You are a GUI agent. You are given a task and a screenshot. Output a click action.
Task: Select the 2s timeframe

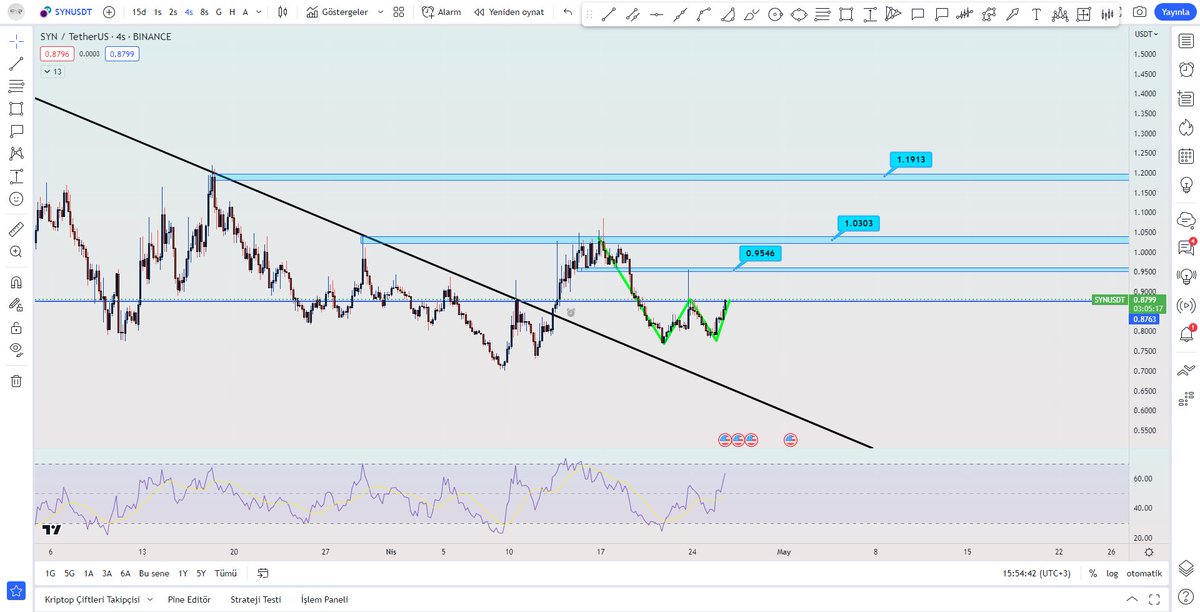pos(173,12)
